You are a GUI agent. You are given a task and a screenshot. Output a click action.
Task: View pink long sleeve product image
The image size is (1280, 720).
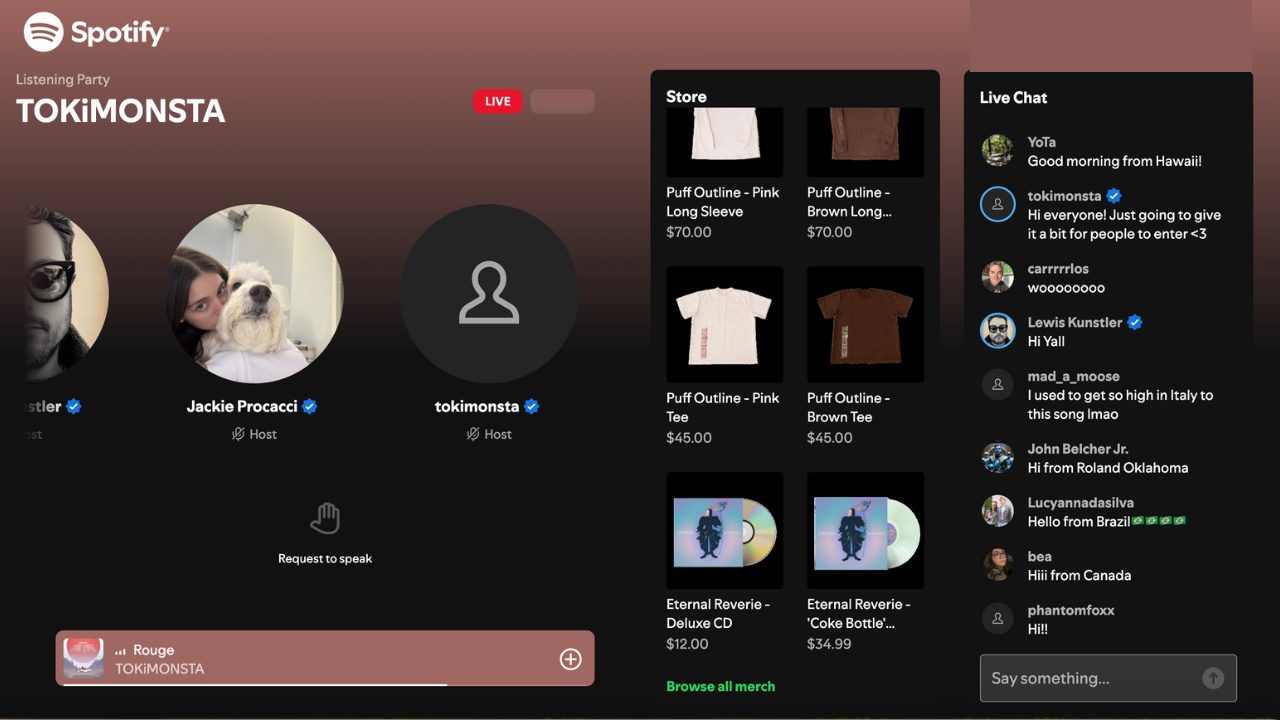click(725, 142)
